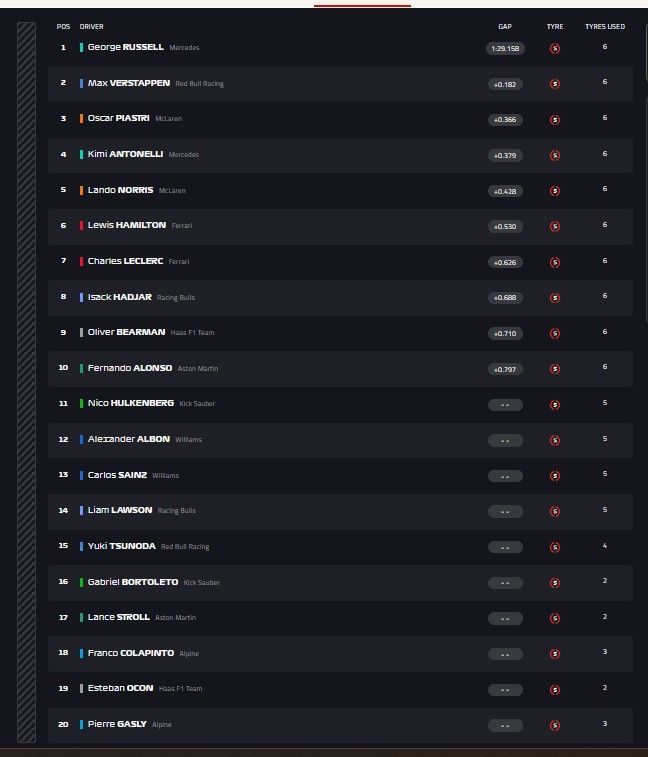Click Verstappen's +0.182 gap badge

[505, 84]
